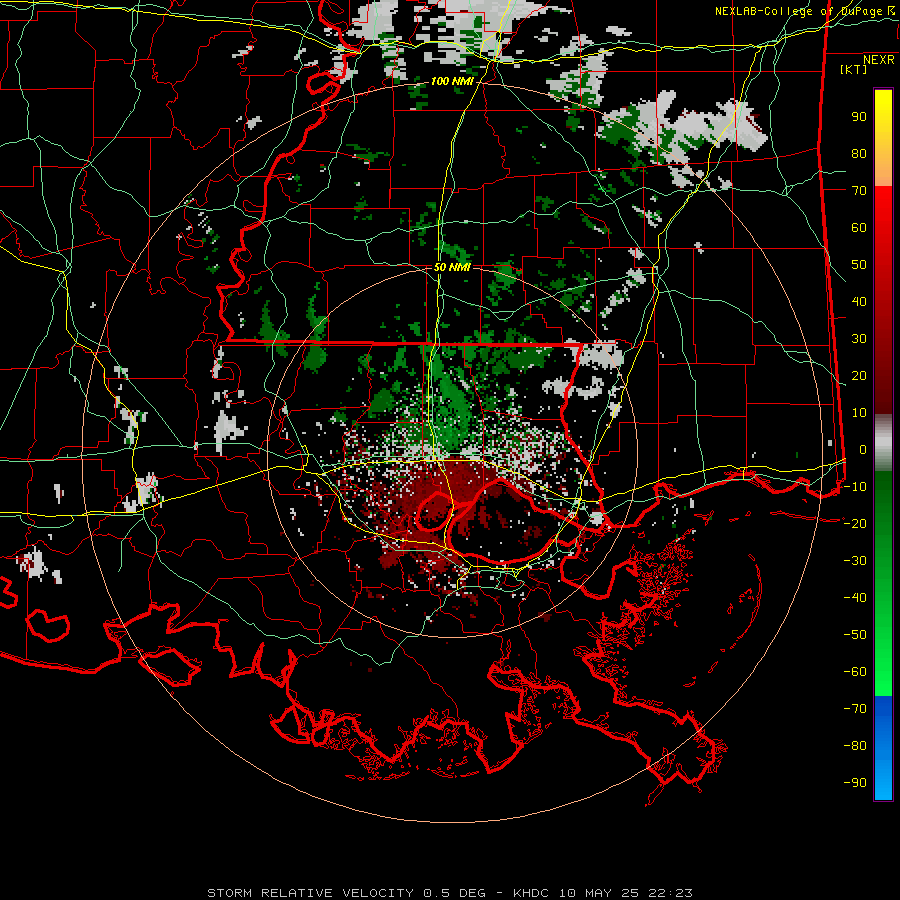900x900 pixels.
Task: Click the 50 knot scale label
Action: point(859,265)
